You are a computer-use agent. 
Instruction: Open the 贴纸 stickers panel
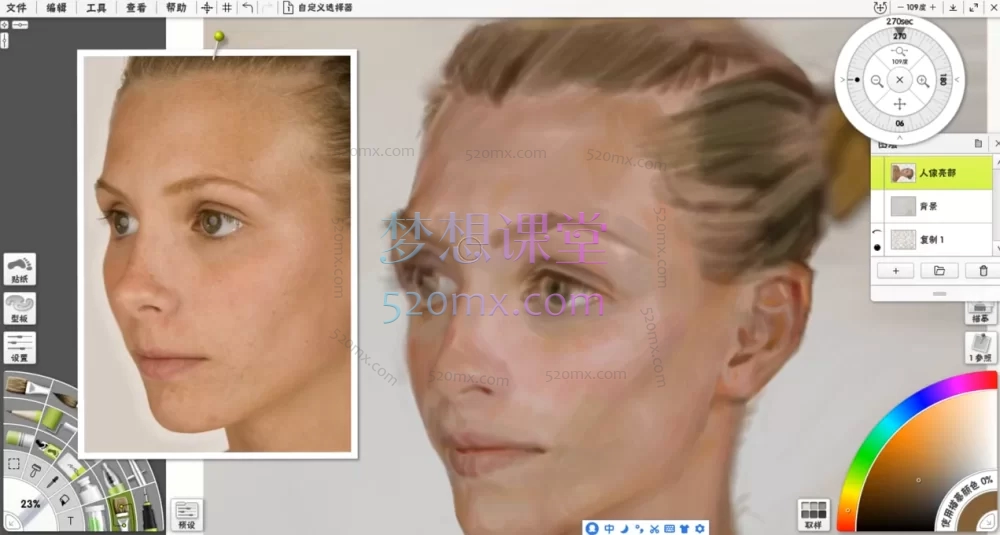coord(20,268)
